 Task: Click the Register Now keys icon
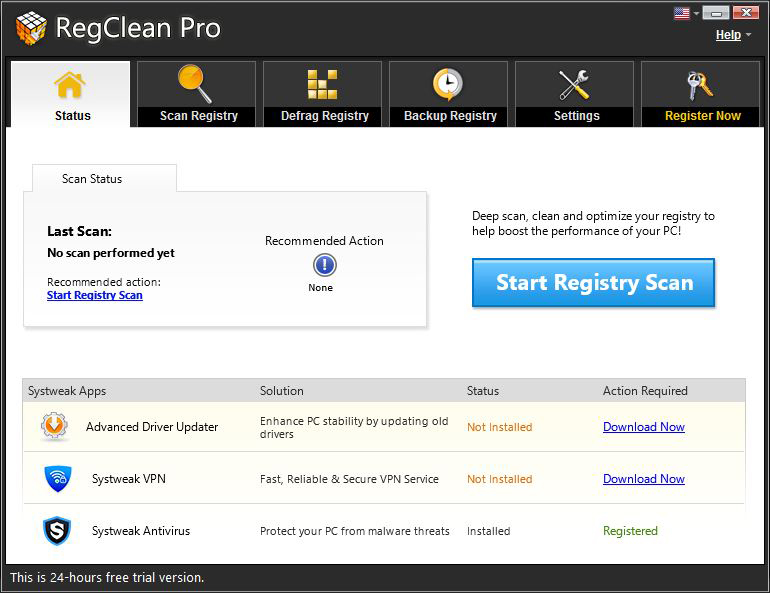coord(700,85)
